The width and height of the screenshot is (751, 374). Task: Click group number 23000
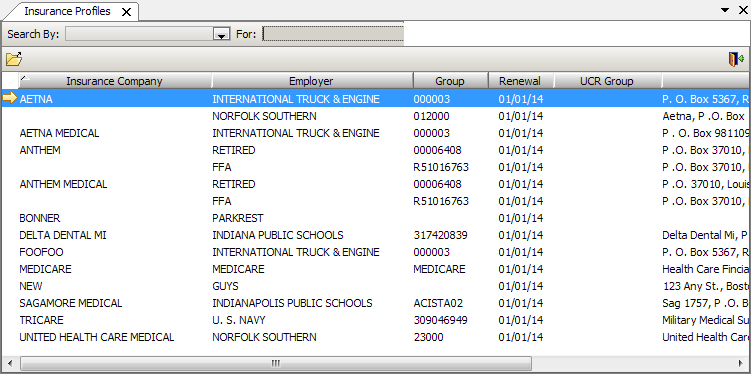tap(428, 337)
